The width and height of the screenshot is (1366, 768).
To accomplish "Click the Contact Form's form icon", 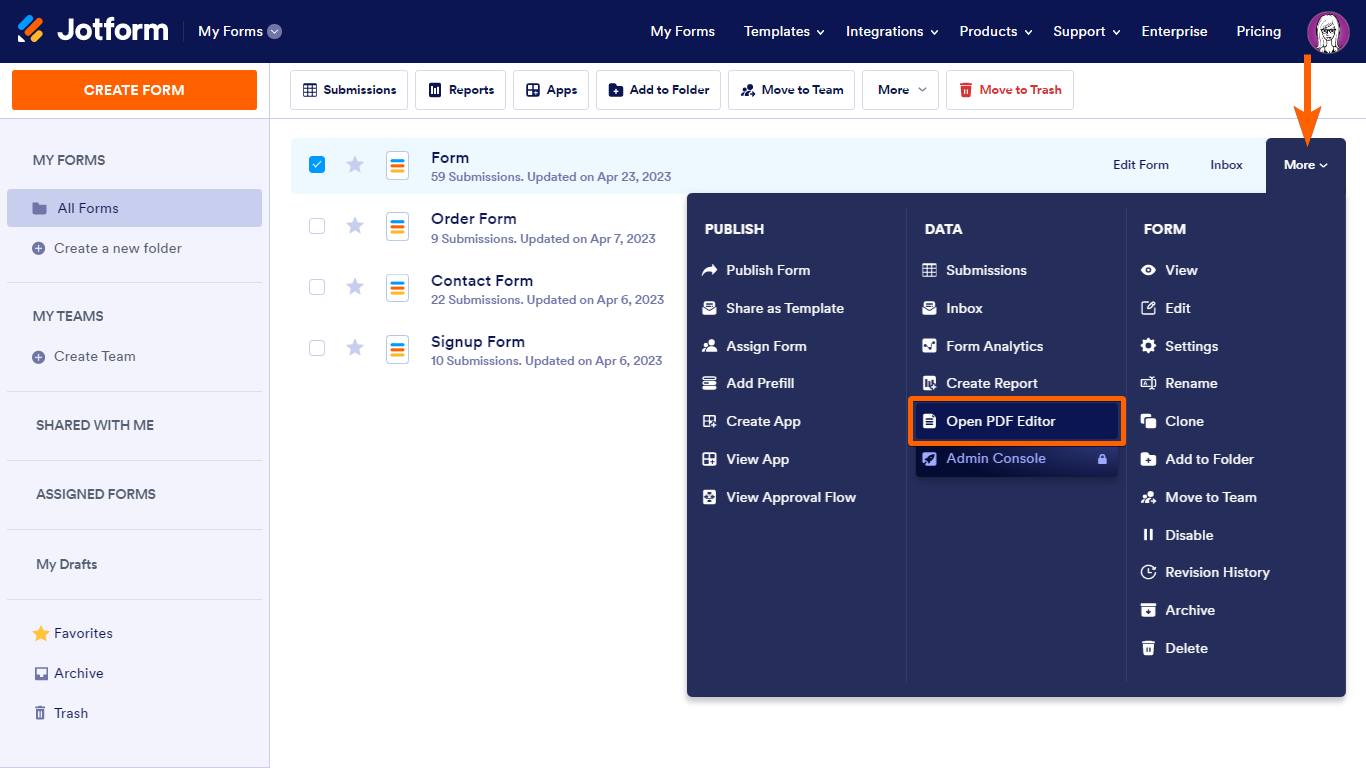I will coord(397,288).
